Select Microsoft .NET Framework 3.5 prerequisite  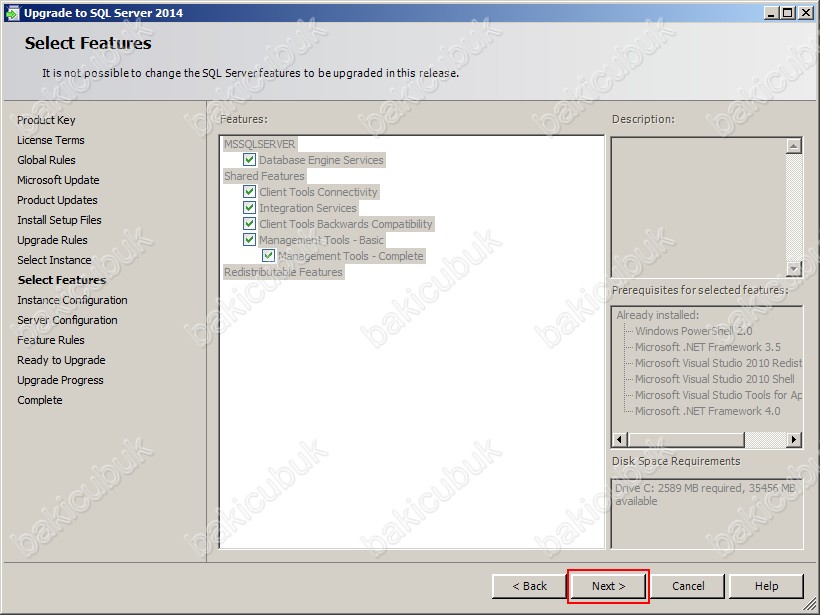pyautogui.click(x=708, y=347)
